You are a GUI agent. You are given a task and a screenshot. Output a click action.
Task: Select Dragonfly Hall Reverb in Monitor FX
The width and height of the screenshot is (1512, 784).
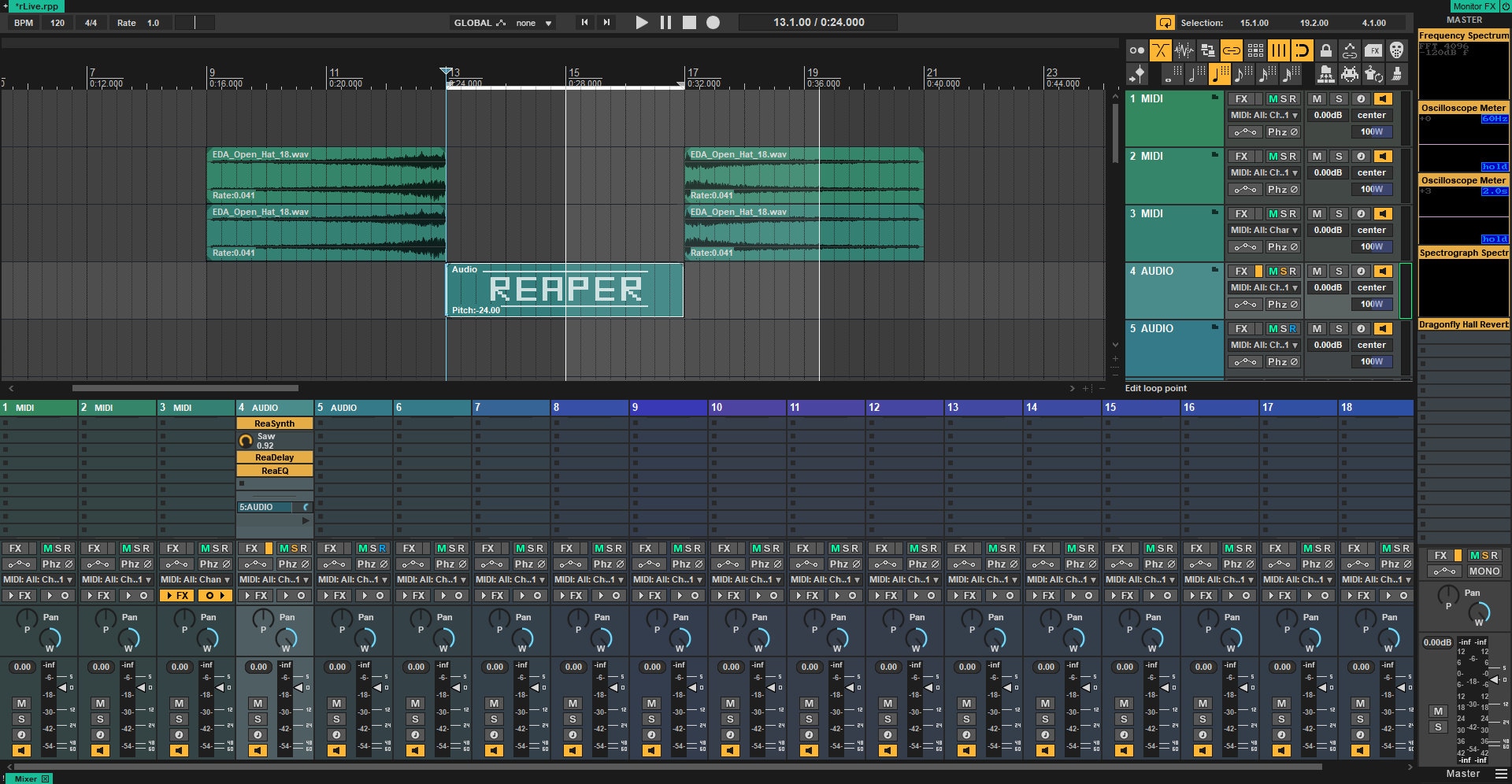click(1464, 324)
